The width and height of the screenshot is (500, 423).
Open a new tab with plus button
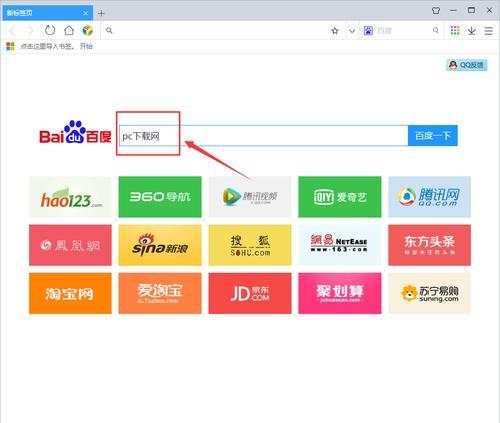click(x=101, y=13)
